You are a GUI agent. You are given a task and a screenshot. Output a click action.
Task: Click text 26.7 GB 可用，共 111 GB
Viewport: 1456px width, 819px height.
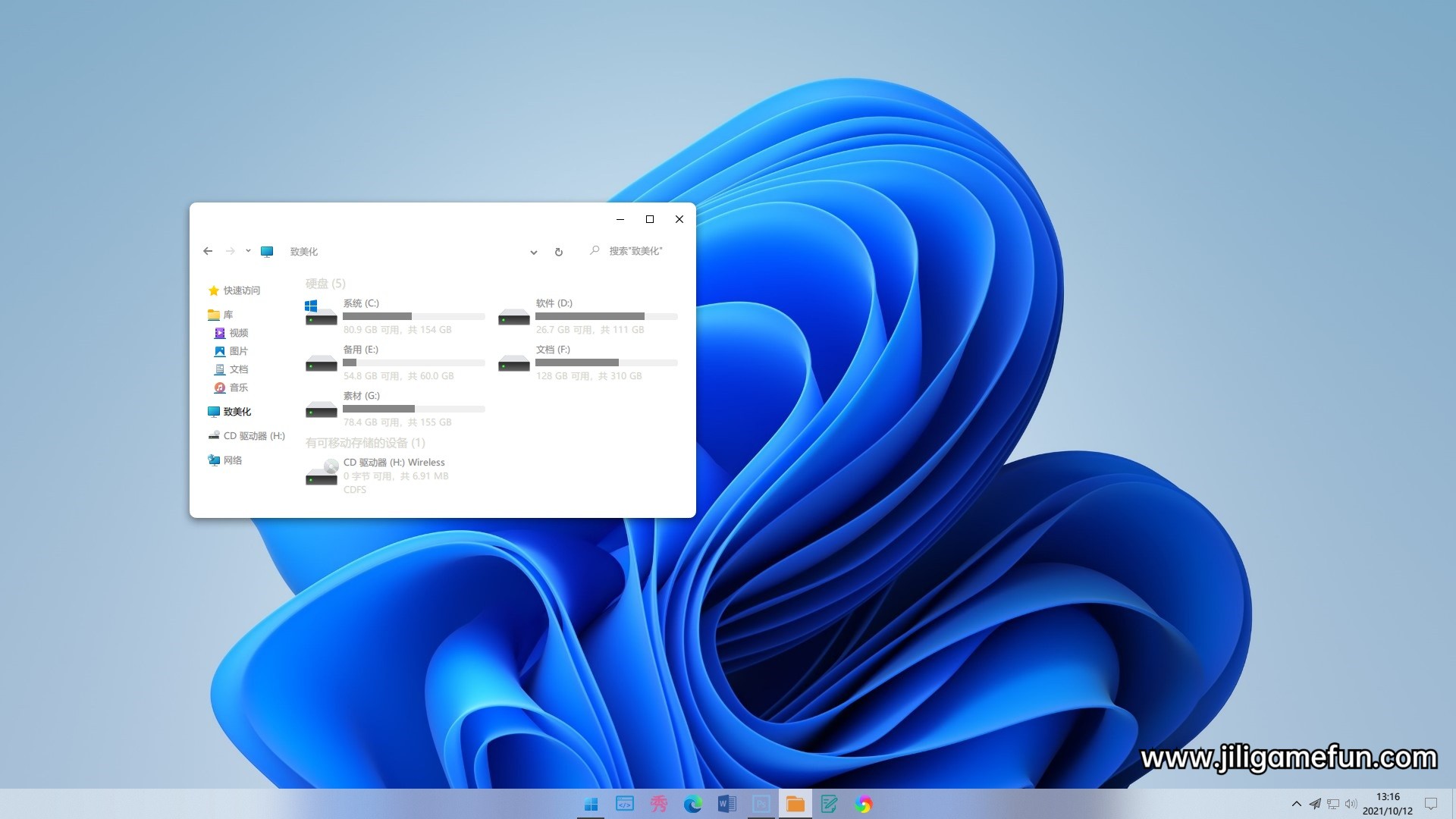pos(590,330)
